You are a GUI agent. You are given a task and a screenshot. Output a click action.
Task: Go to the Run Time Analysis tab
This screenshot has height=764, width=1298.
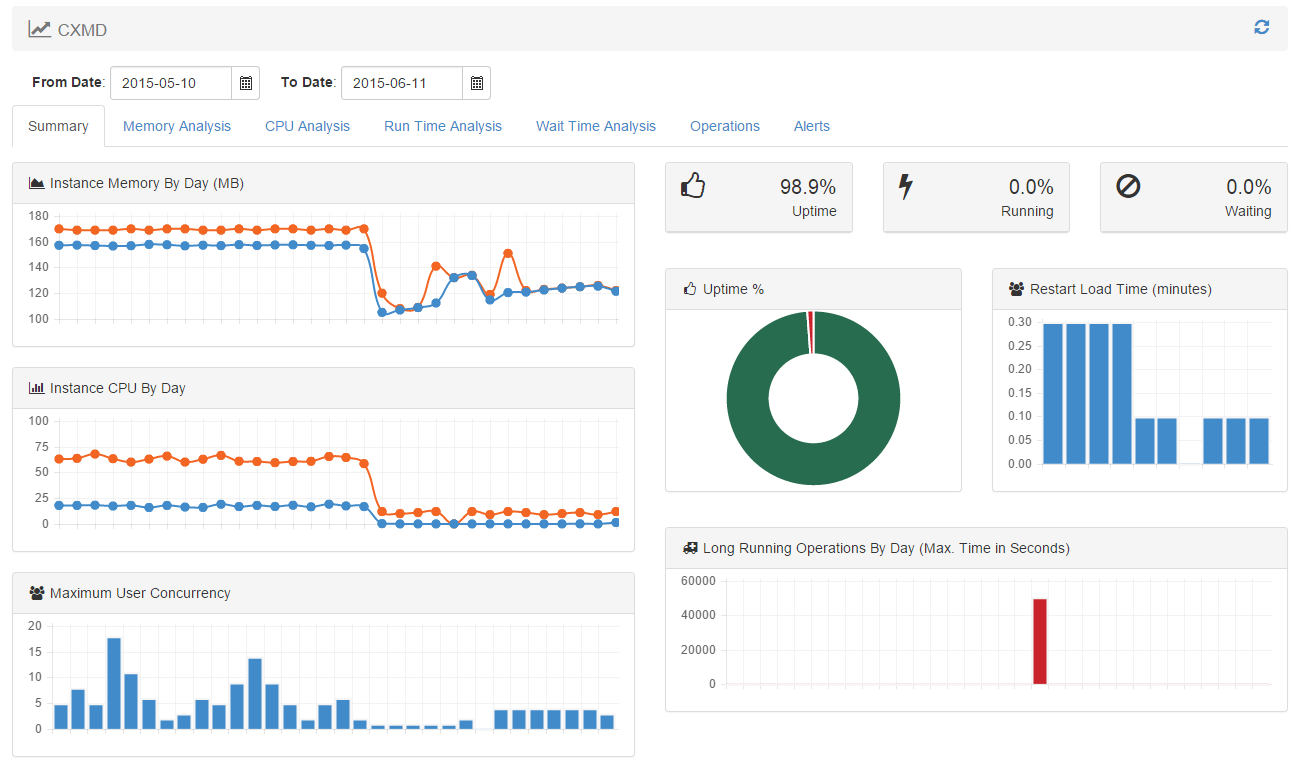pyautogui.click(x=443, y=126)
